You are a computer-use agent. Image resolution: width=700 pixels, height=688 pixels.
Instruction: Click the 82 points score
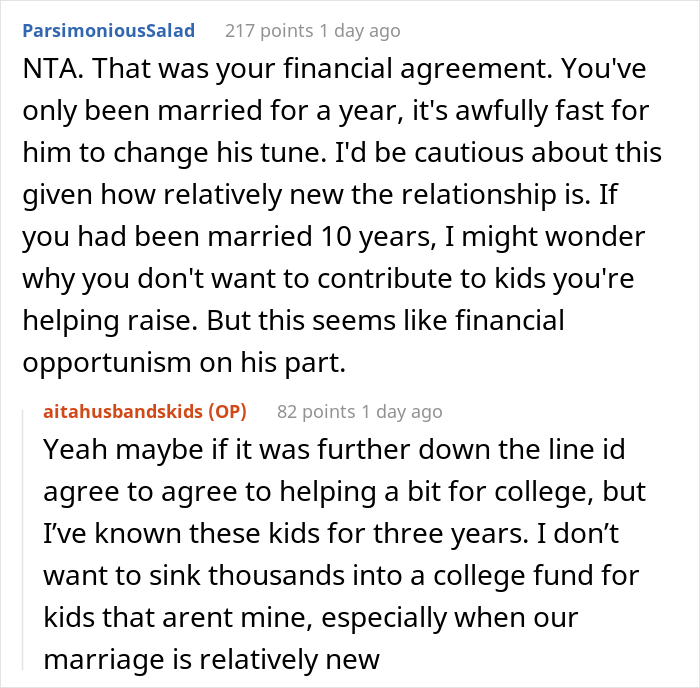tap(316, 411)
